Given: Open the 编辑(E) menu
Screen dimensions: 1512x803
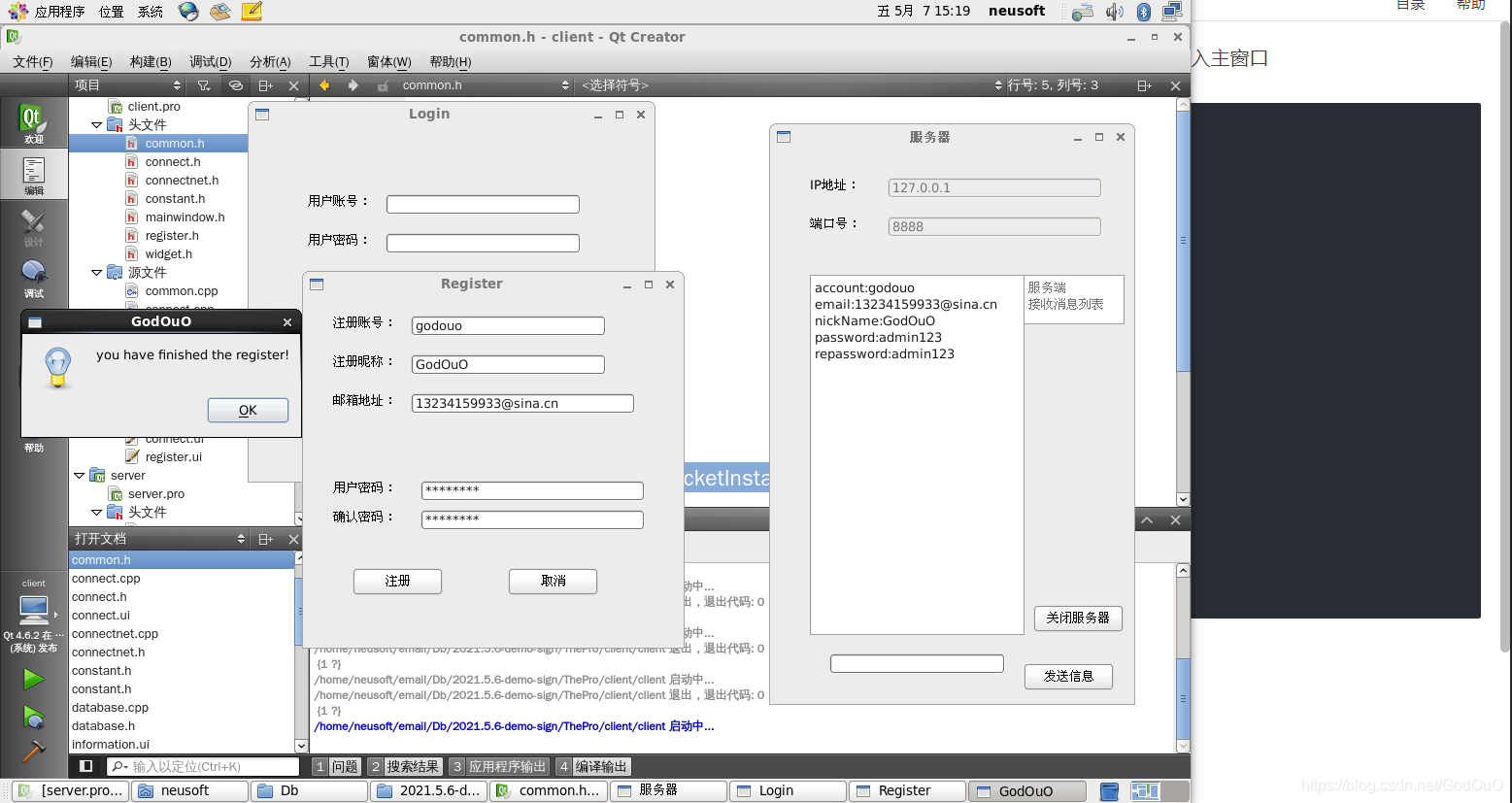Looking at the screenshot, I should click(x=91, y=62).
